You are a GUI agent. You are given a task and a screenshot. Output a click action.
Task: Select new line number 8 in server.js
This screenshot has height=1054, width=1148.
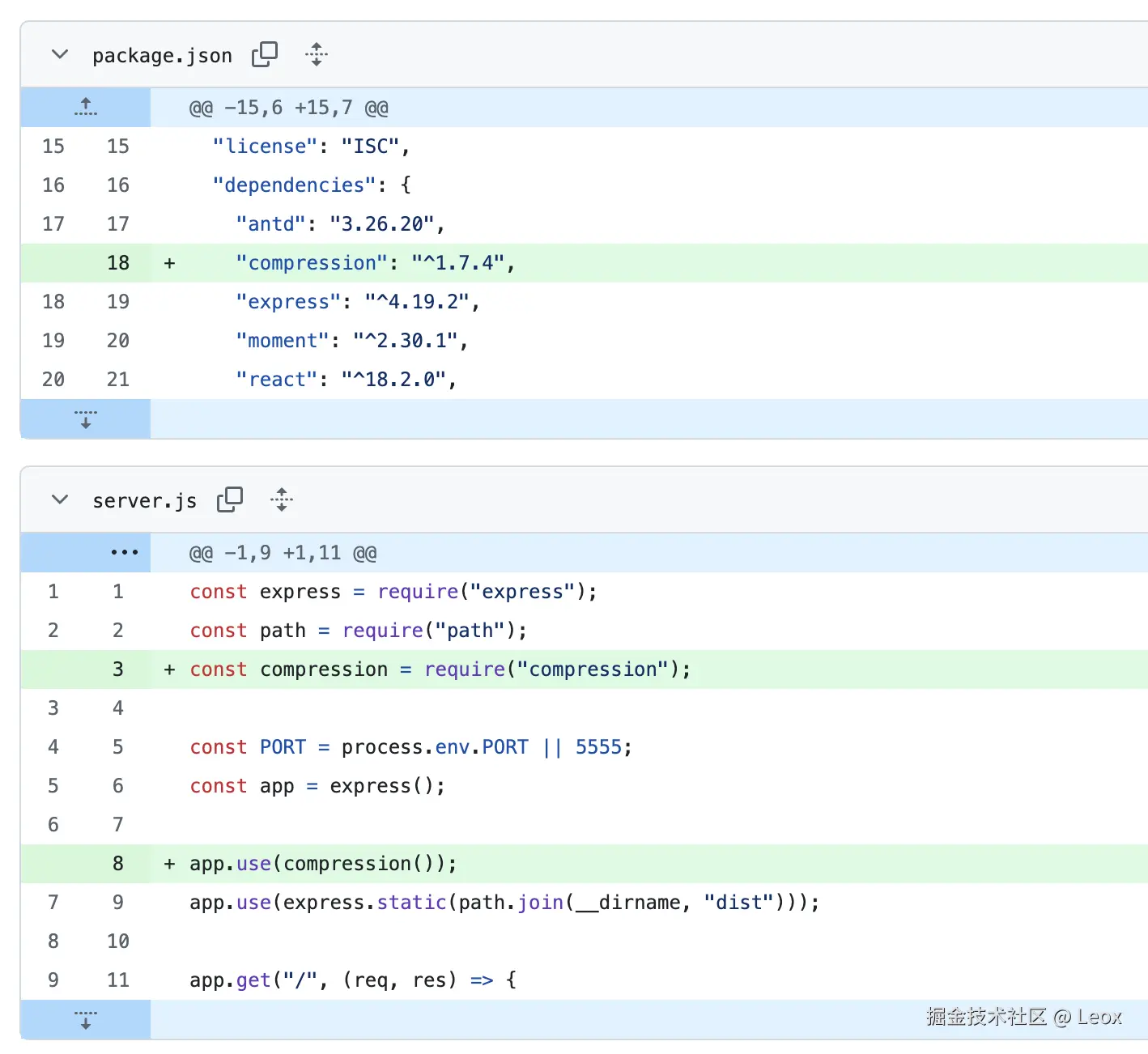click(118, 864)
